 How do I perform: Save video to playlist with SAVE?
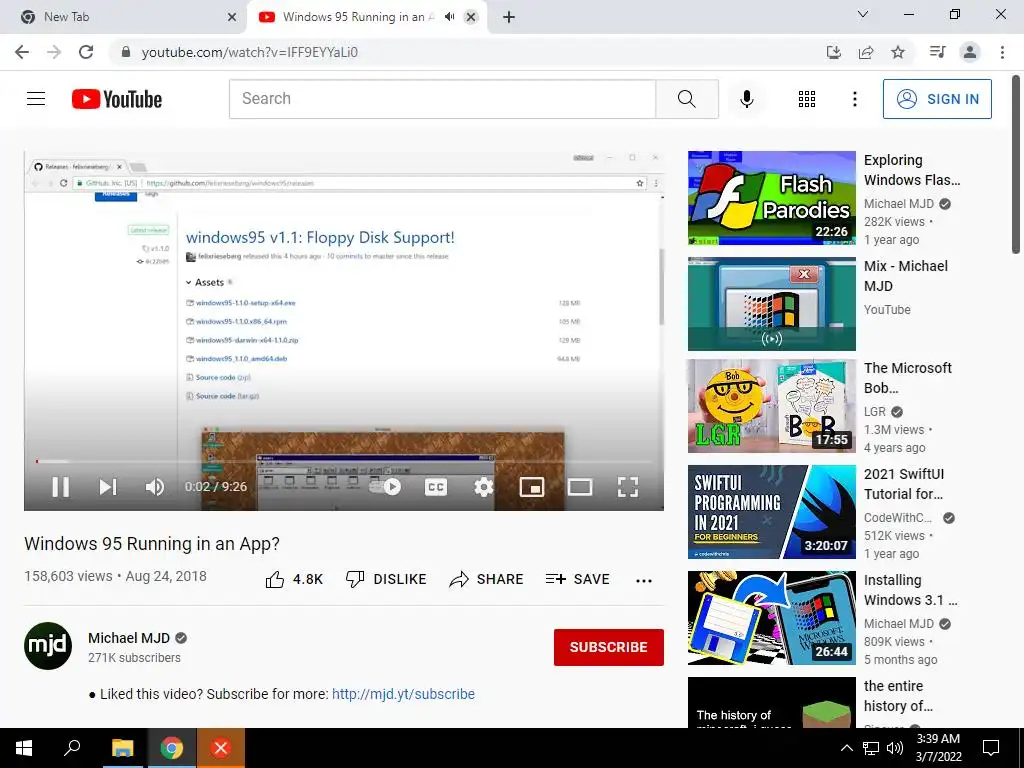[x=578, y=579]
